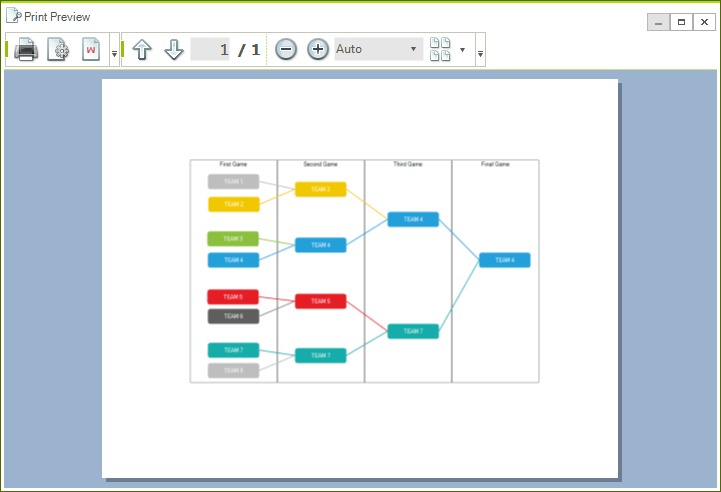The height and width of the screenshot is (492, 721).
Task: Select gray TEAM 1 node
Action: point(234,182)
